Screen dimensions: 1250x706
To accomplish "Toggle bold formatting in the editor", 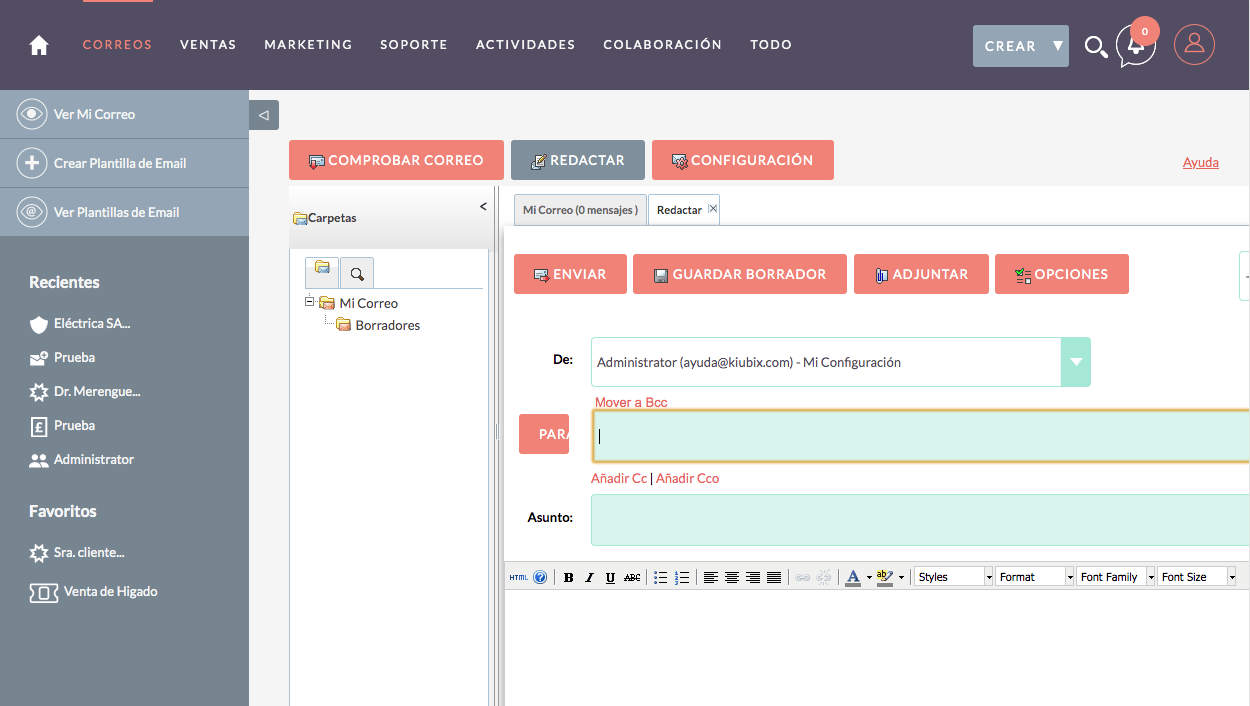I will point(568,577).
